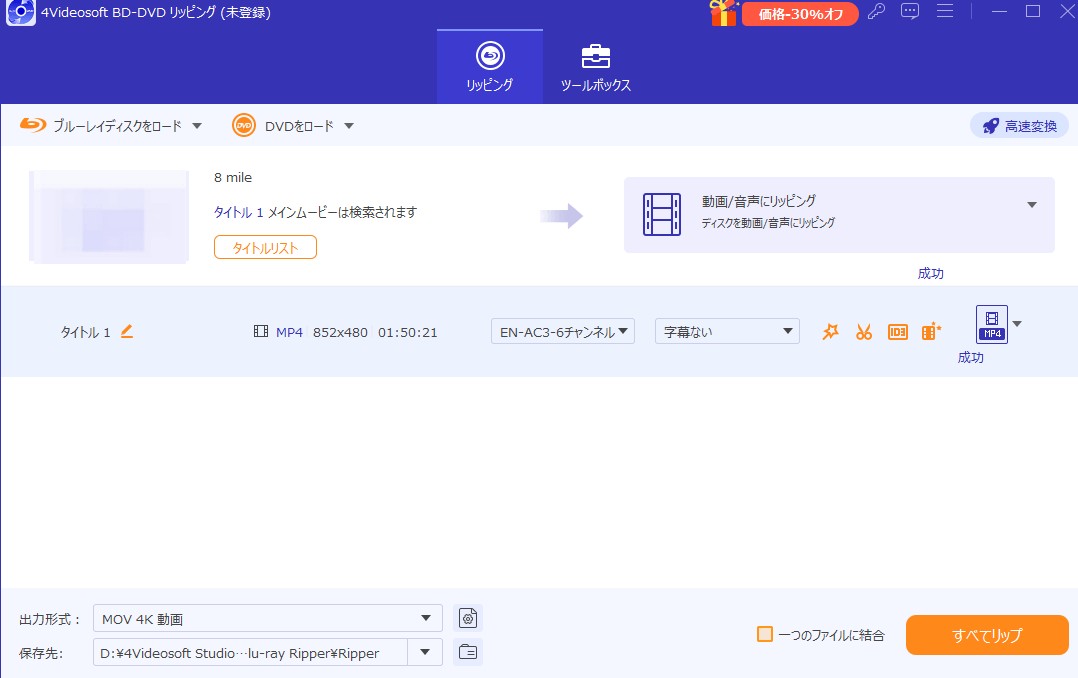Click the app logo in title bar
Viewport: 1078px width, 678px height.
point(21,12)
